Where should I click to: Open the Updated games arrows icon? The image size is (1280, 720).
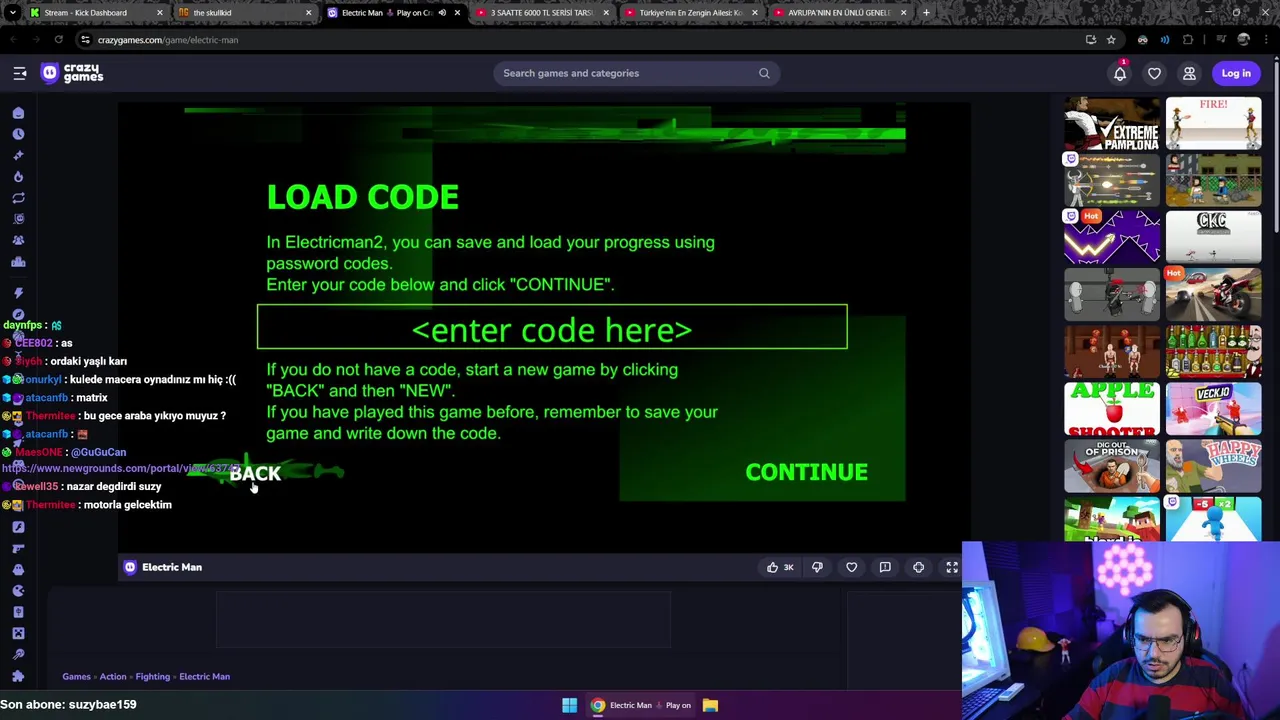18,198
